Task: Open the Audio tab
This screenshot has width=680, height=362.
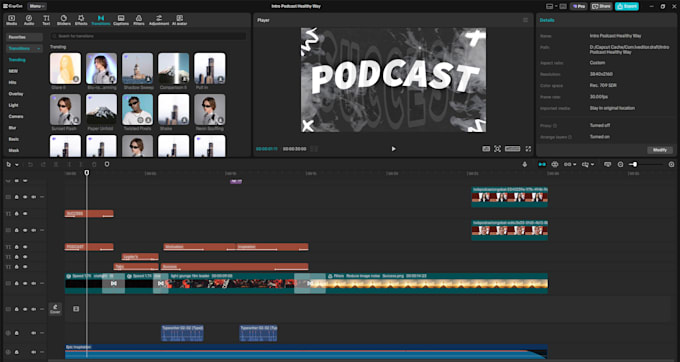Action: click(x=29, y=20)
